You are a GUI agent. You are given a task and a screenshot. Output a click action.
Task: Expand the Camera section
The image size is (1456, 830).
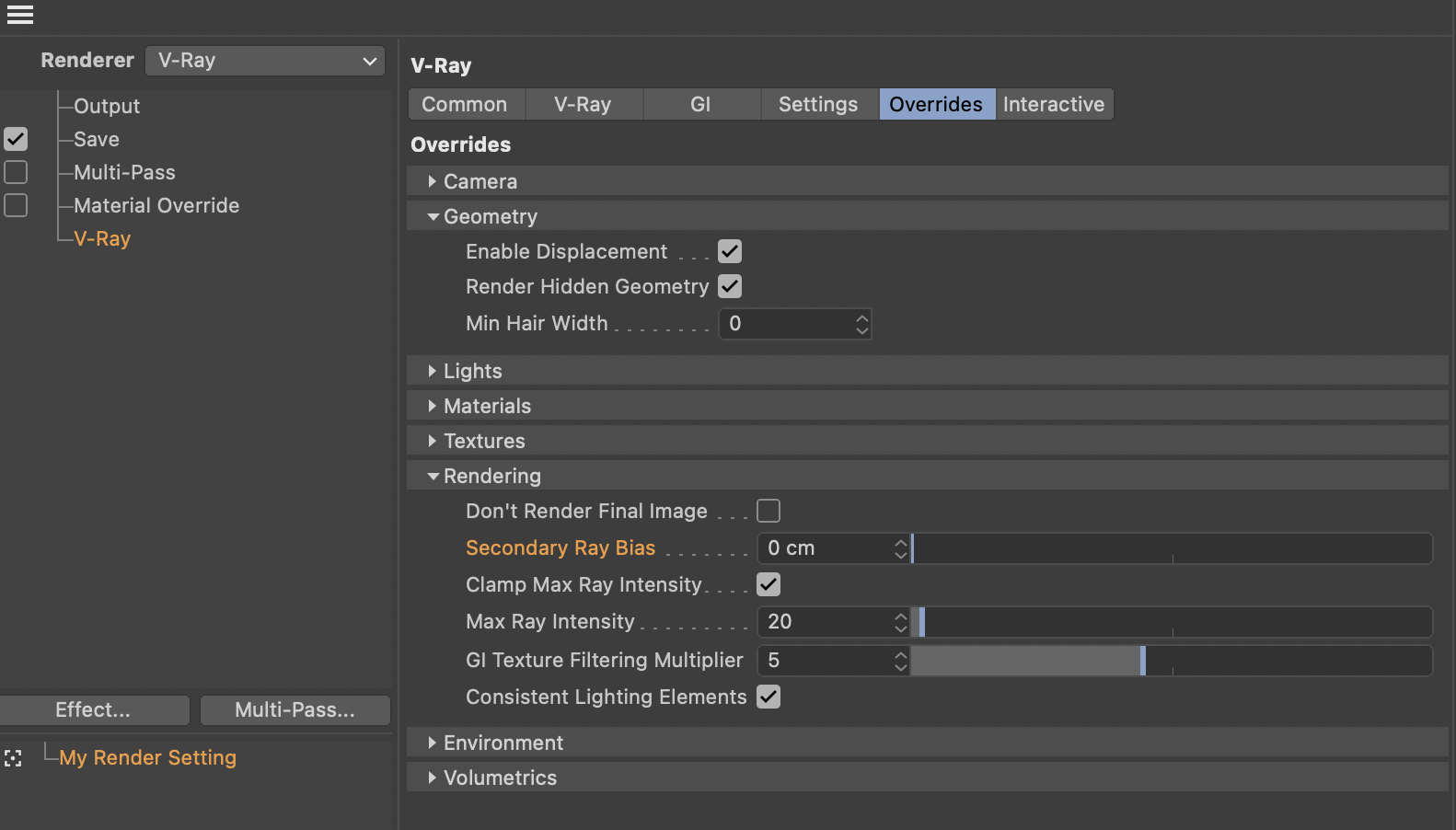pos(928,181)
